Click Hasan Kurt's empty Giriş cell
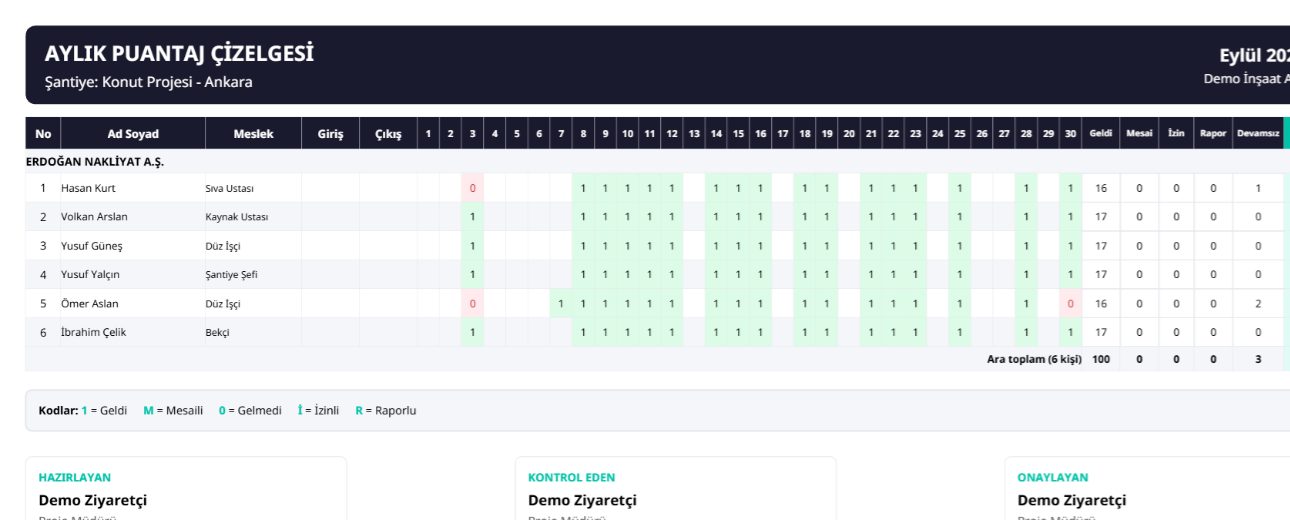Screen dimensions: 1290x520 [x=330, y=188]
